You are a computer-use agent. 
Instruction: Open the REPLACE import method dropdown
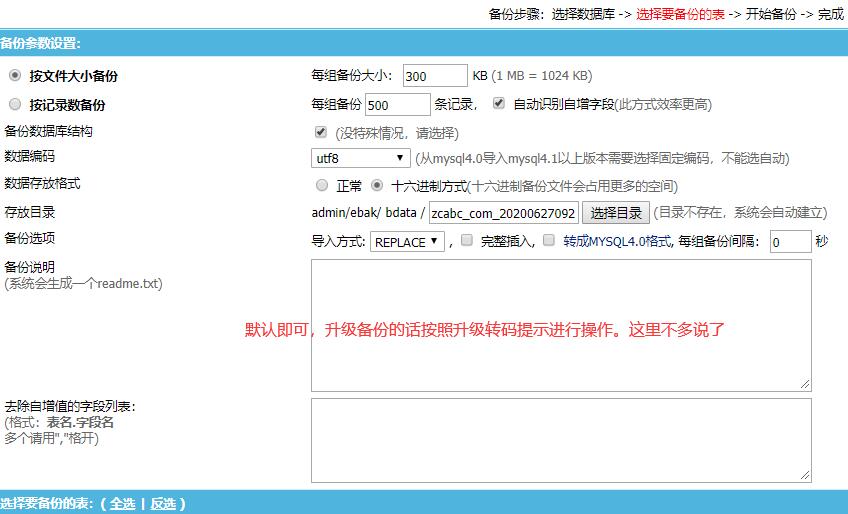(x=407, y=242)
